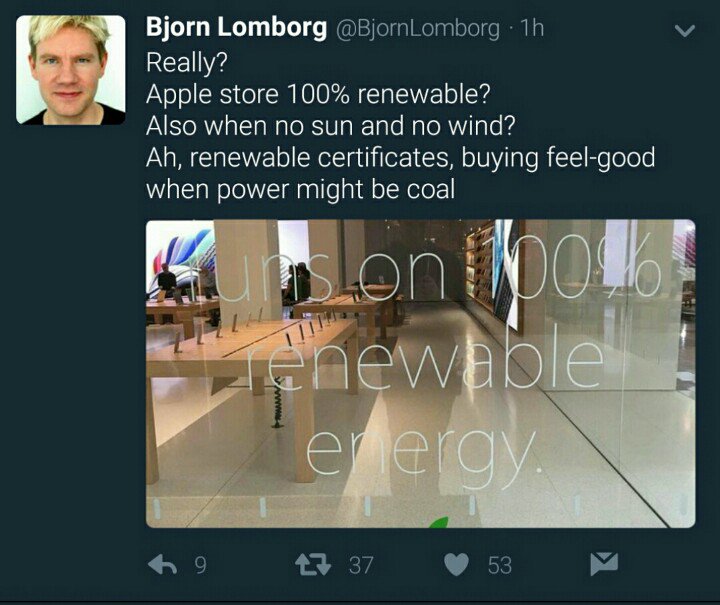
Task: Open Bjorn Lomborg's profile photo
Action: tap(71, 70)
